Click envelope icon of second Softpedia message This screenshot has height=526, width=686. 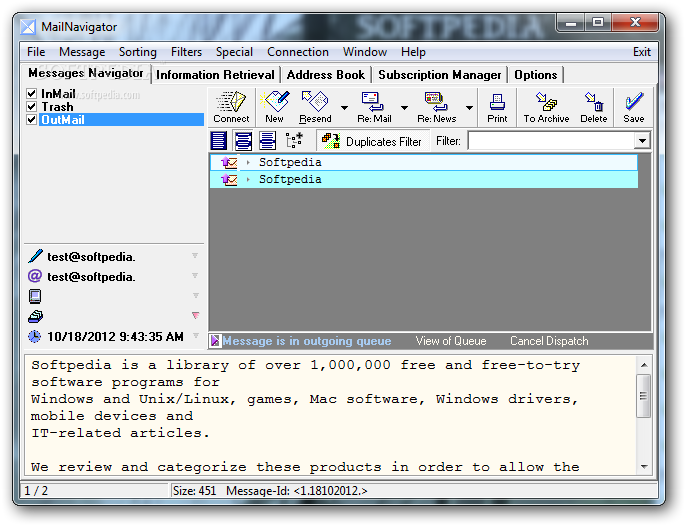(229, 179)
